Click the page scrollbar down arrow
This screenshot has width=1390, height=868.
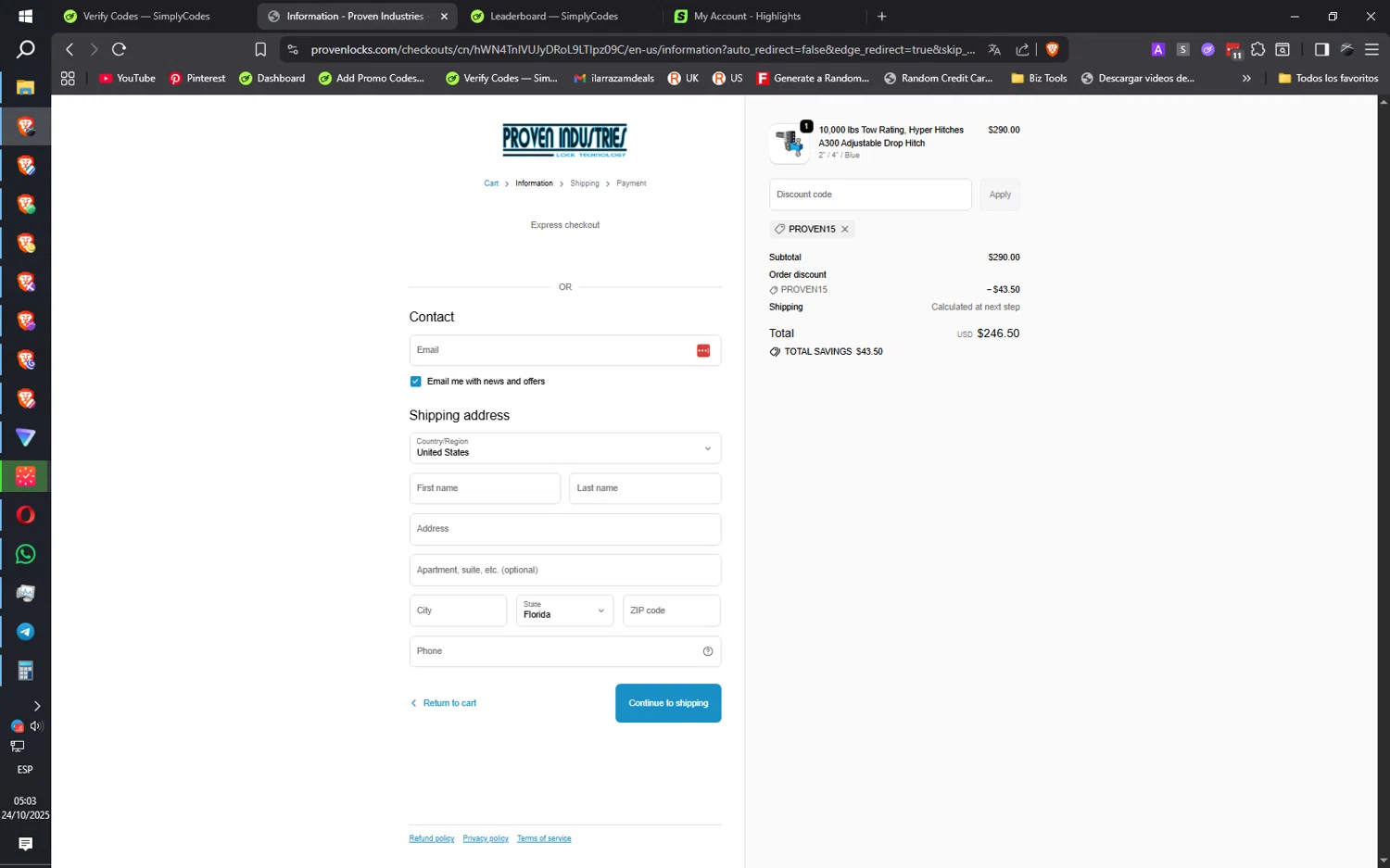pyautogui.click(x=1383, y=861)
